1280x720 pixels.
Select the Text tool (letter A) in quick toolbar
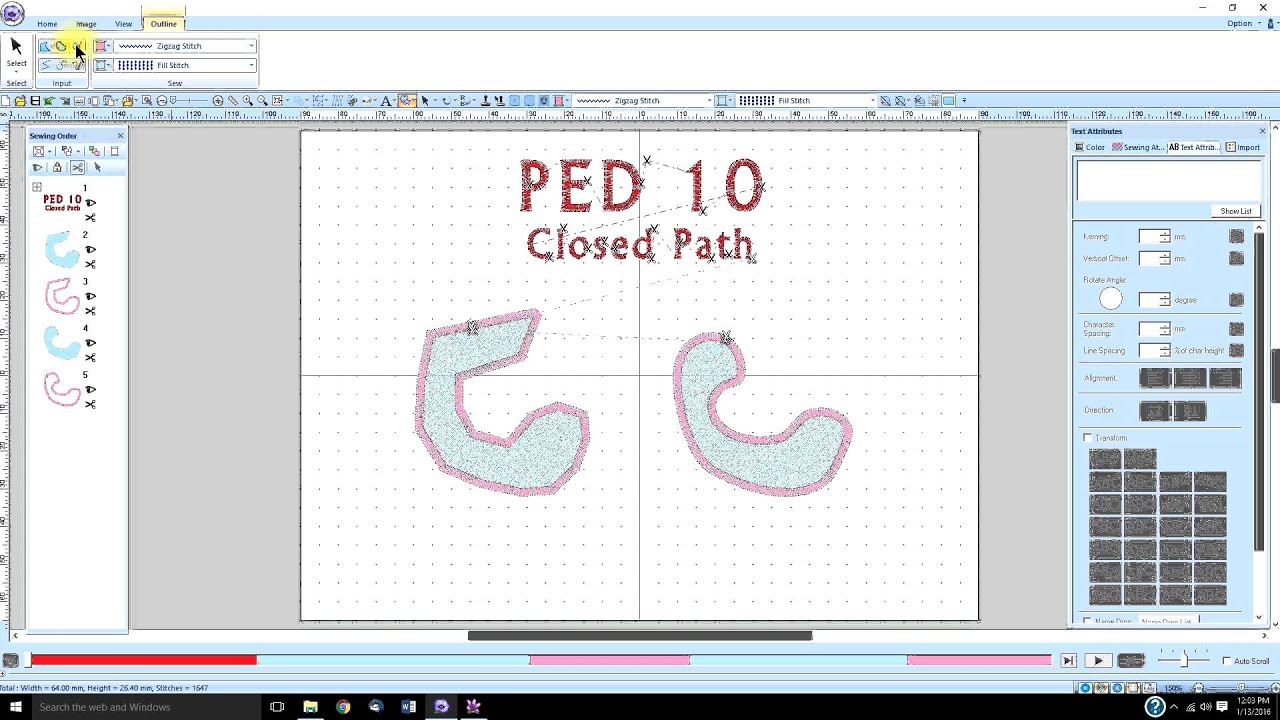pos(386,101)
